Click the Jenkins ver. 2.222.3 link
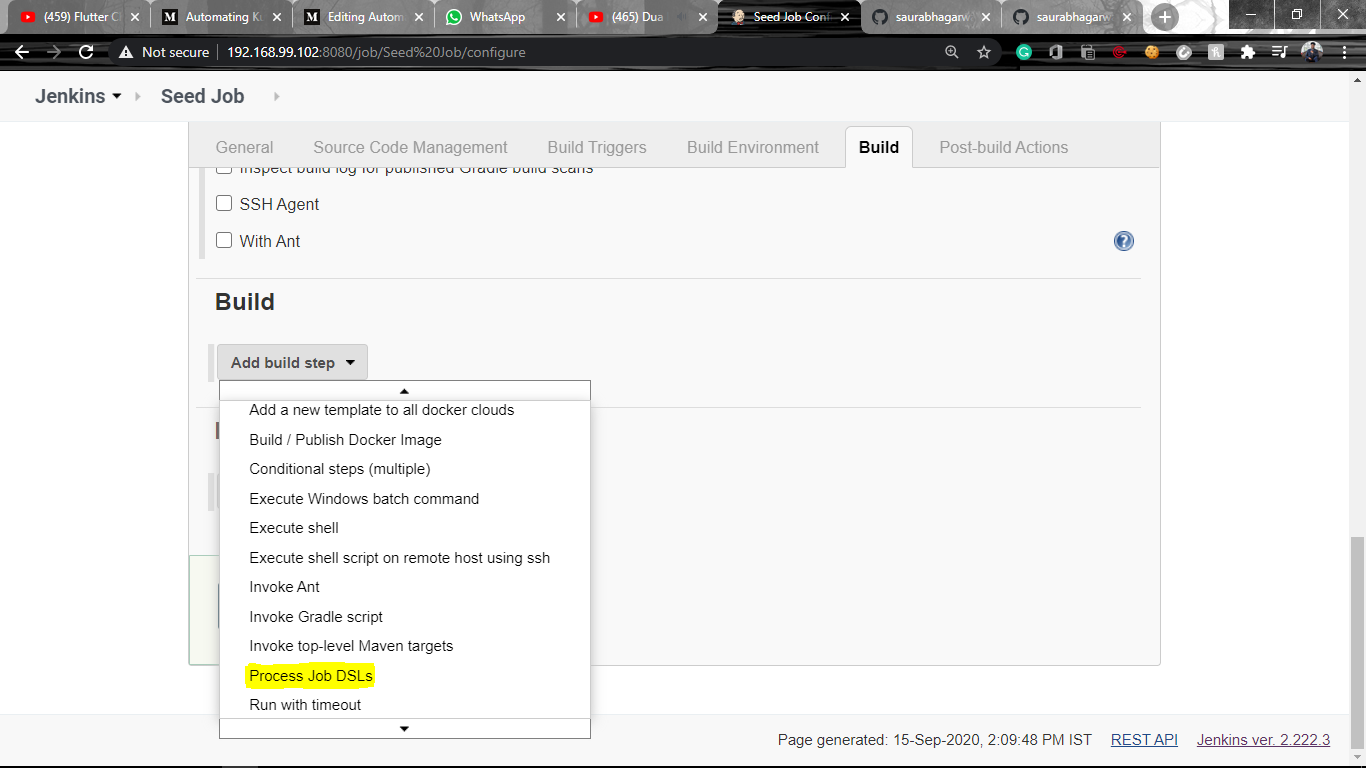Image resolution: width=1366 pixels, height=768 pixels. tap(1262, 739)
